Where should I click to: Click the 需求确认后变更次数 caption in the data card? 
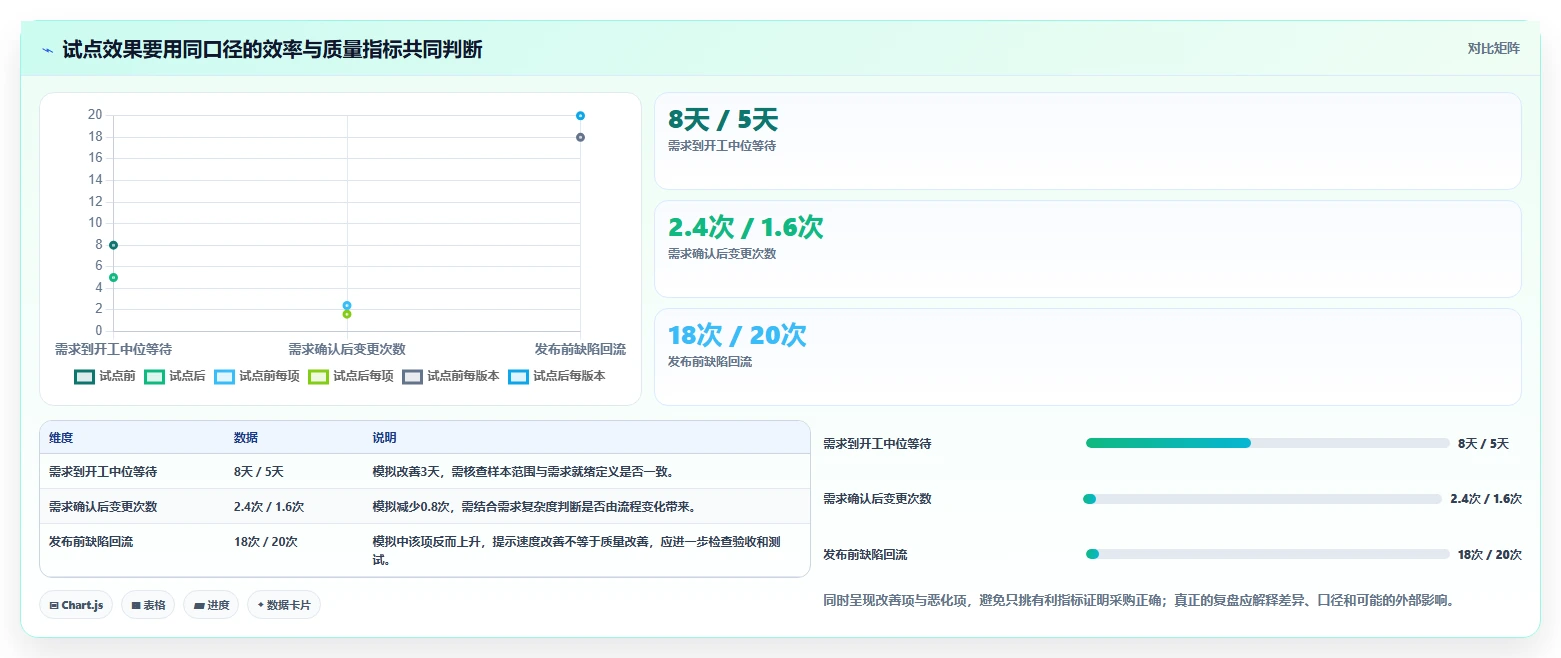click(x=722, y=254)
